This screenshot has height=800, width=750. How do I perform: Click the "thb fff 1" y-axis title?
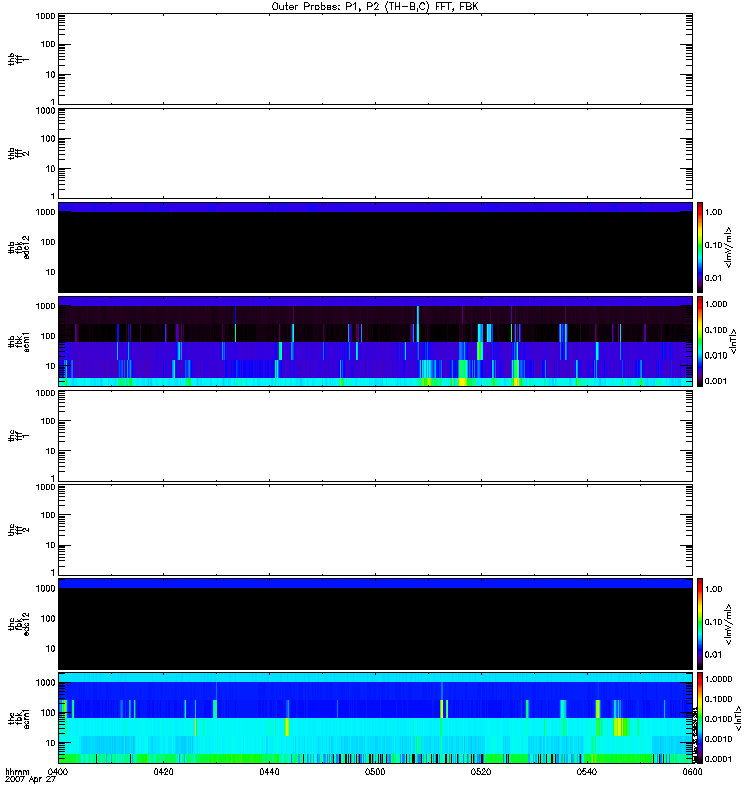point(19,59)
